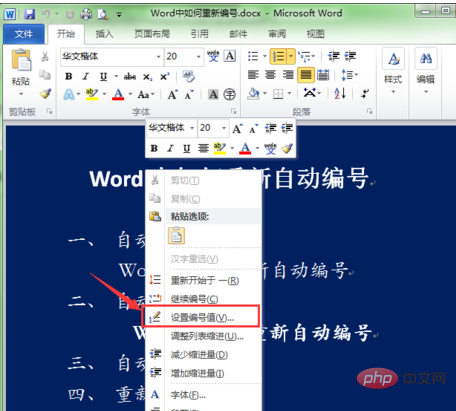This screenshot has width=456, height=411.
Task: Toggle character shading in ribbon
Action: click(x=213, y=94)
